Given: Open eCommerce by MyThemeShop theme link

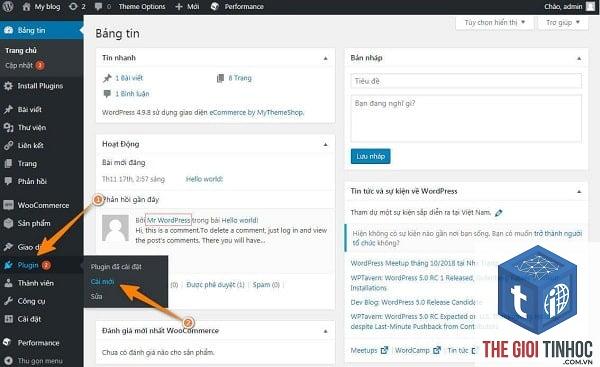Looking at the screenshot, I should pos(256,113).
